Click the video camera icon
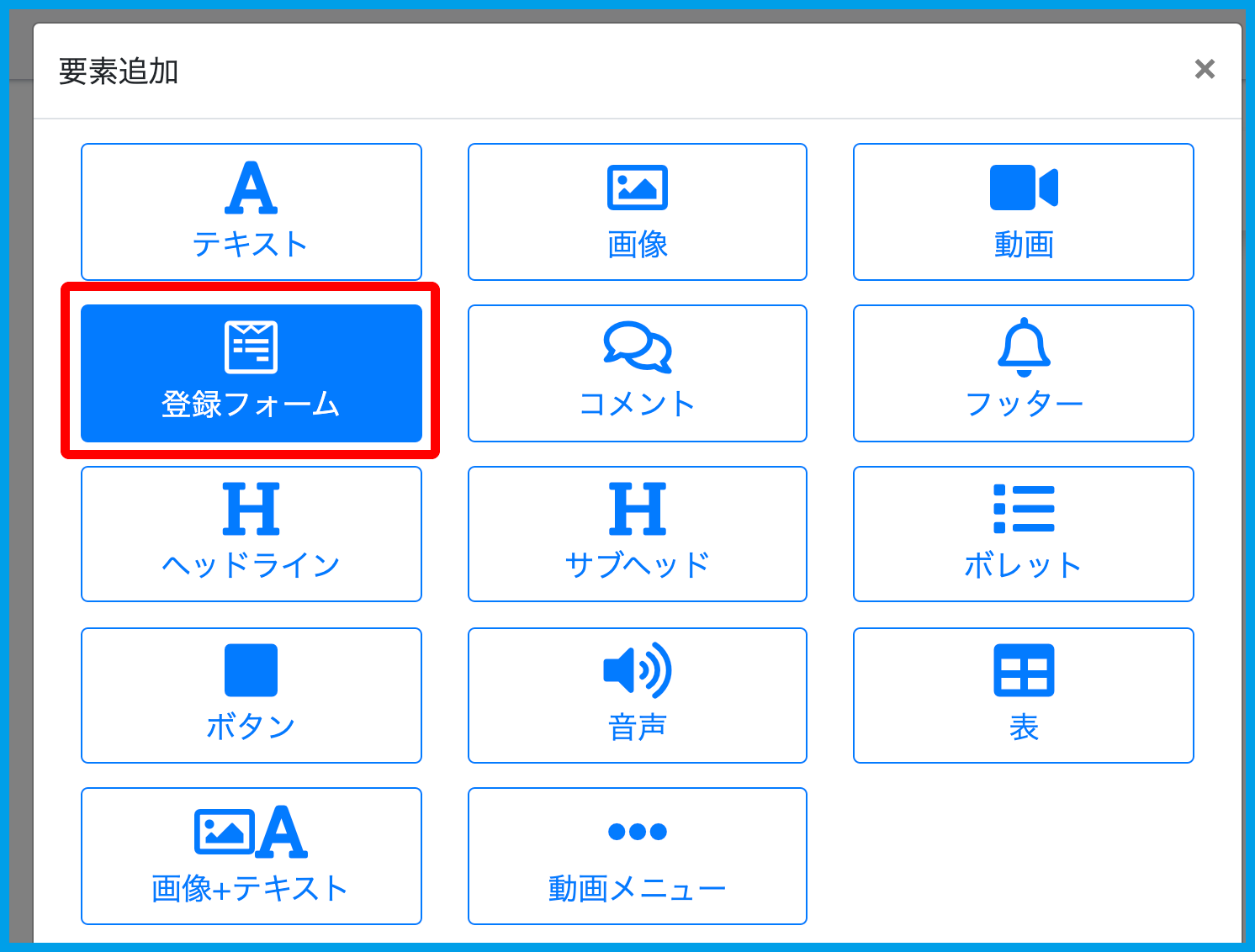Screen dimensions: 1255x952 coord(1023,188)
